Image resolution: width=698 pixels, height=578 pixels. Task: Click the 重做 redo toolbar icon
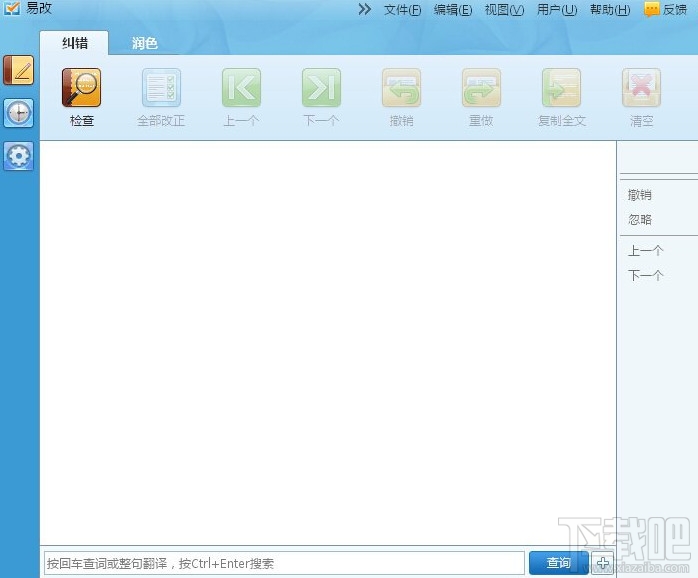pyautogui.click(x=481, y=88)
